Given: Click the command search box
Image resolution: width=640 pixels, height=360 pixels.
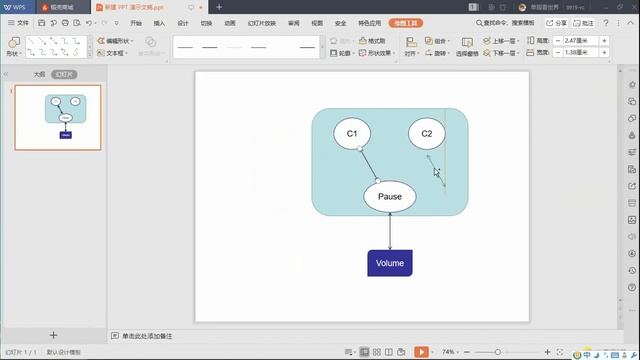Looking at the screenshot, I should [505, 23].
